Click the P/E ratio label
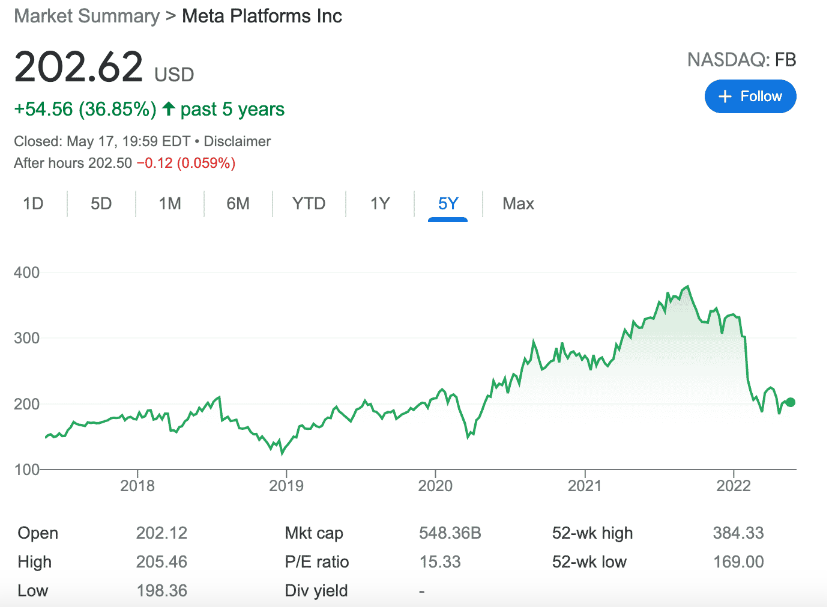Image resolution: width=827 pixels, height=607 pixels. pyautogui.click(x=317, y=562)
